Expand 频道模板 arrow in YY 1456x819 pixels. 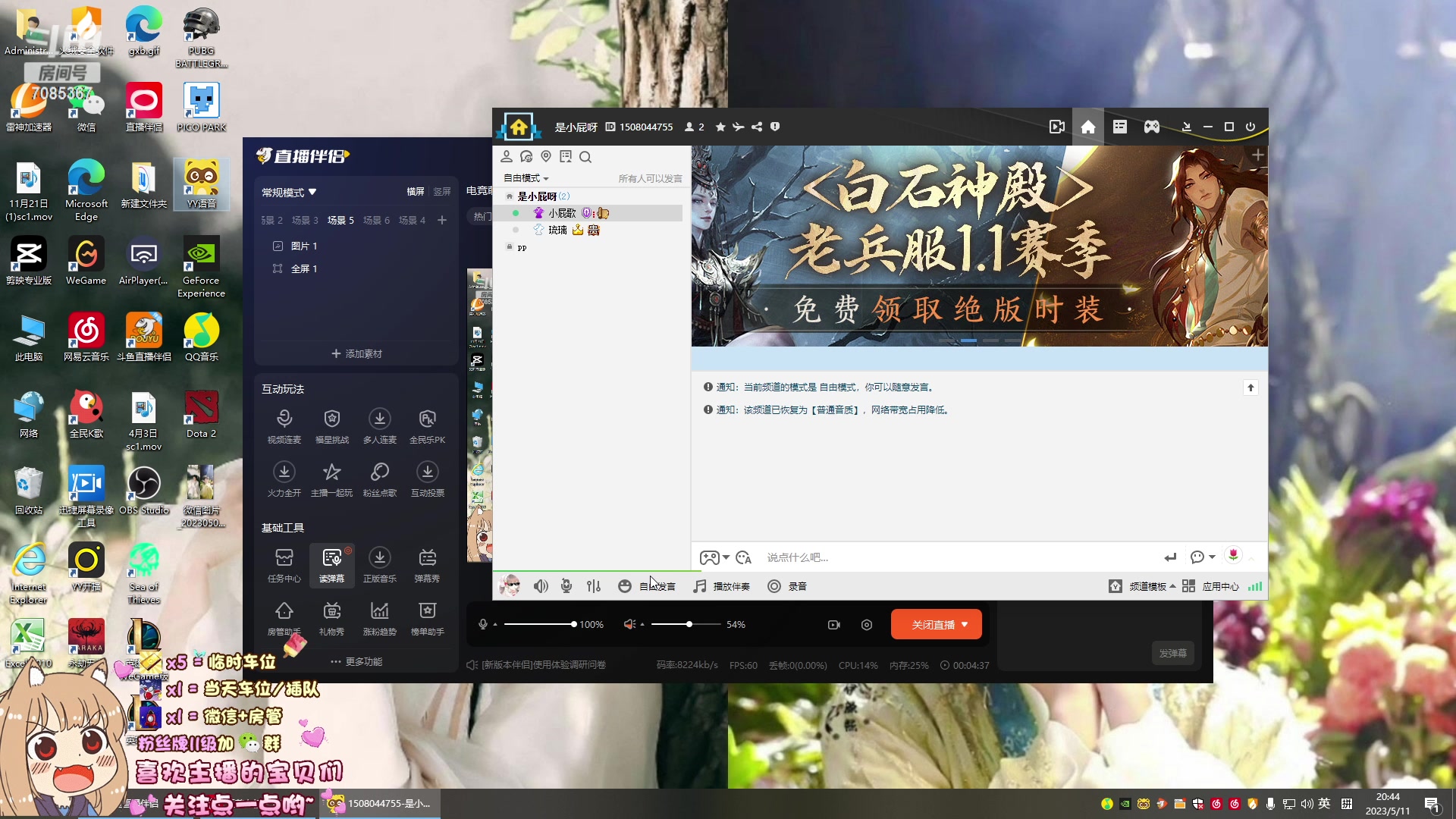click(1172, 586)
